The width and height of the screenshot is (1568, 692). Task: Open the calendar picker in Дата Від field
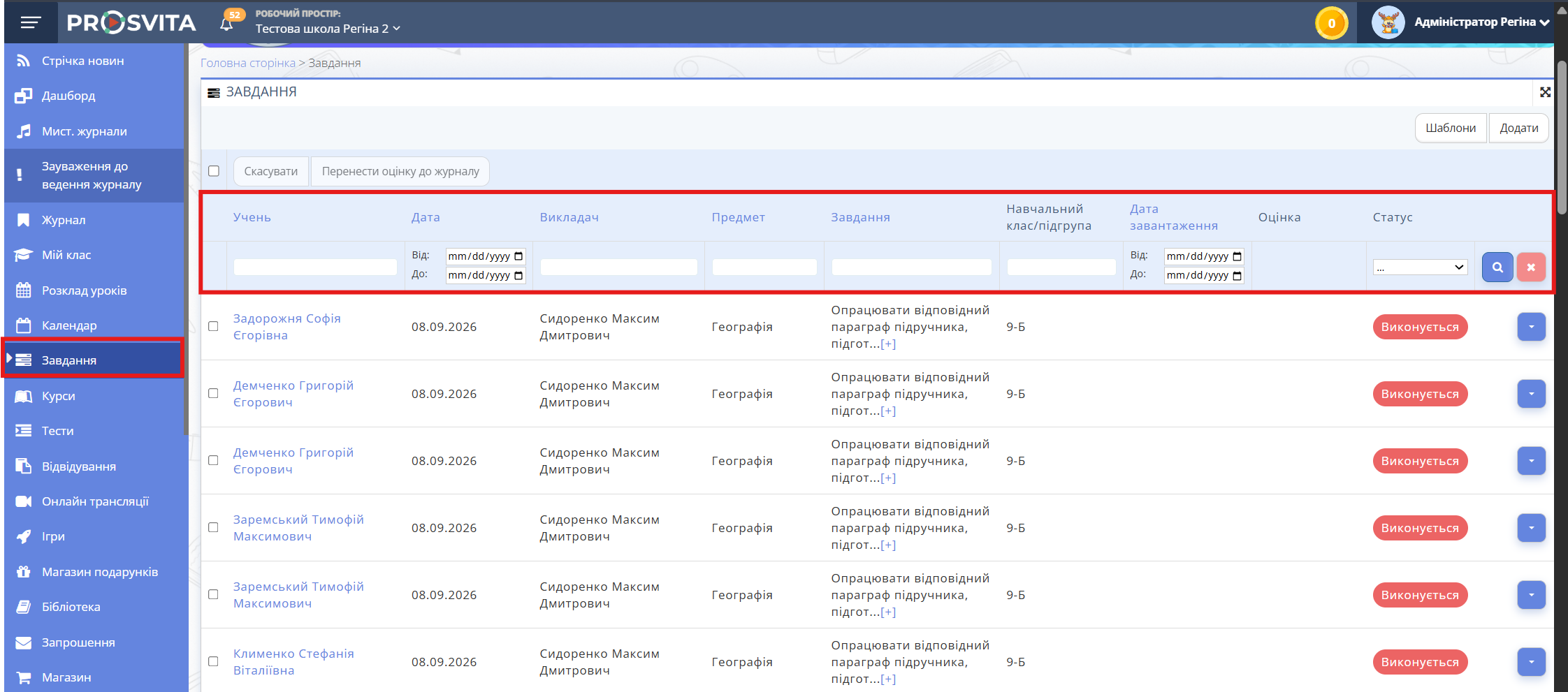click(x=518, y=256)
